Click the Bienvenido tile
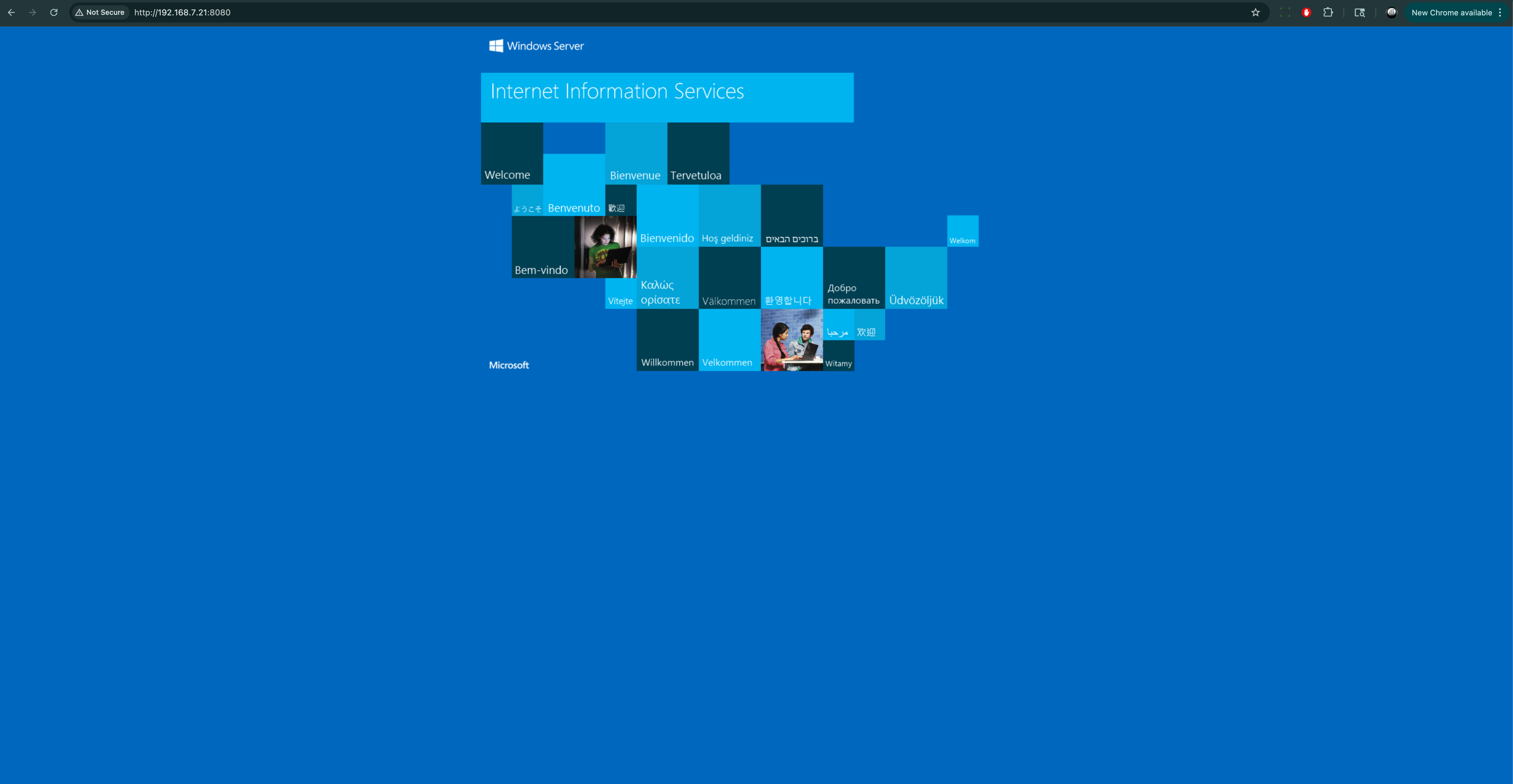This screenshot has height=784, width=1513. tap(667, 216)
